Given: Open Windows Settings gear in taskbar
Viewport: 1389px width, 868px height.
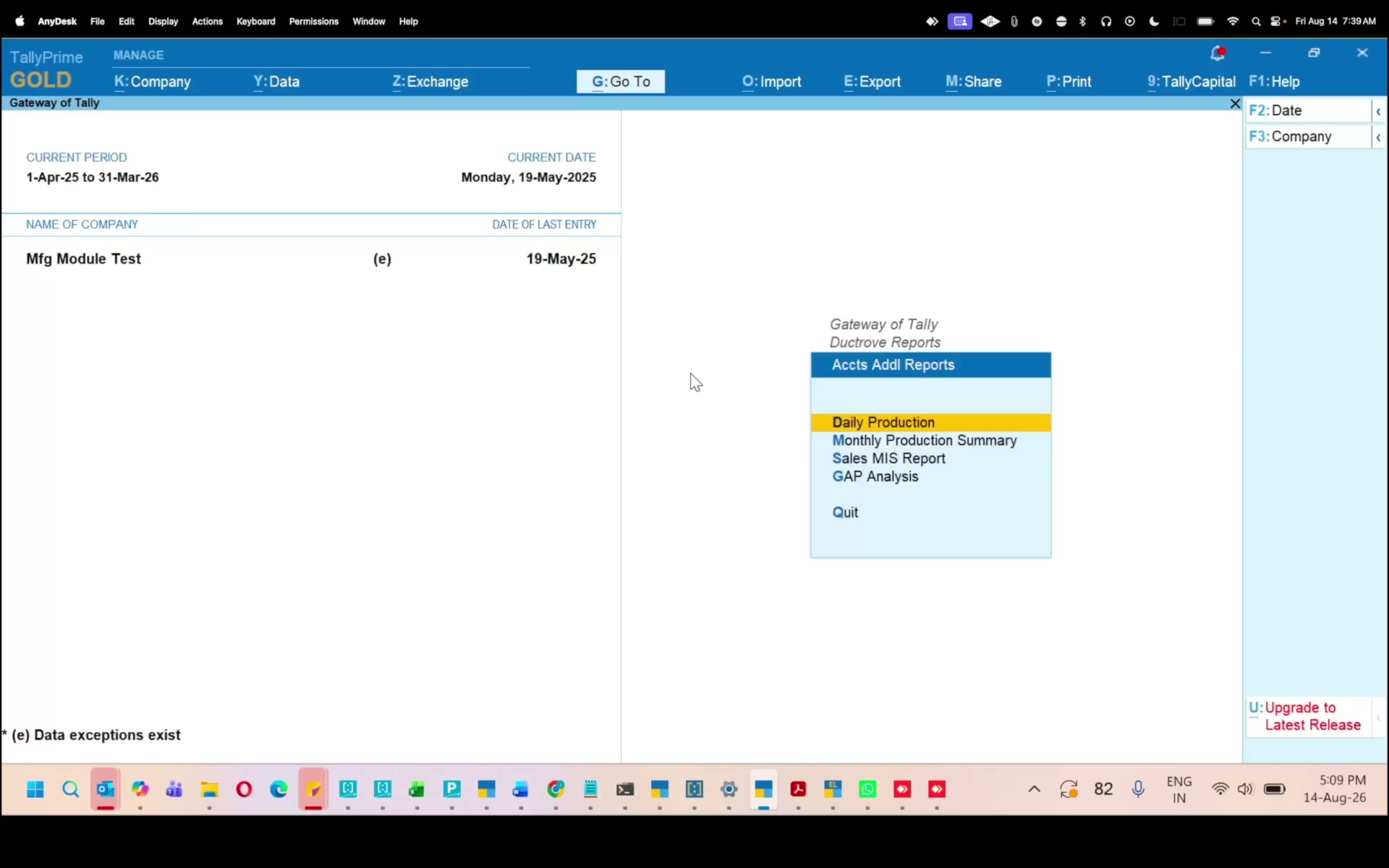Looking at the screenshot, I should pos(729,789).
